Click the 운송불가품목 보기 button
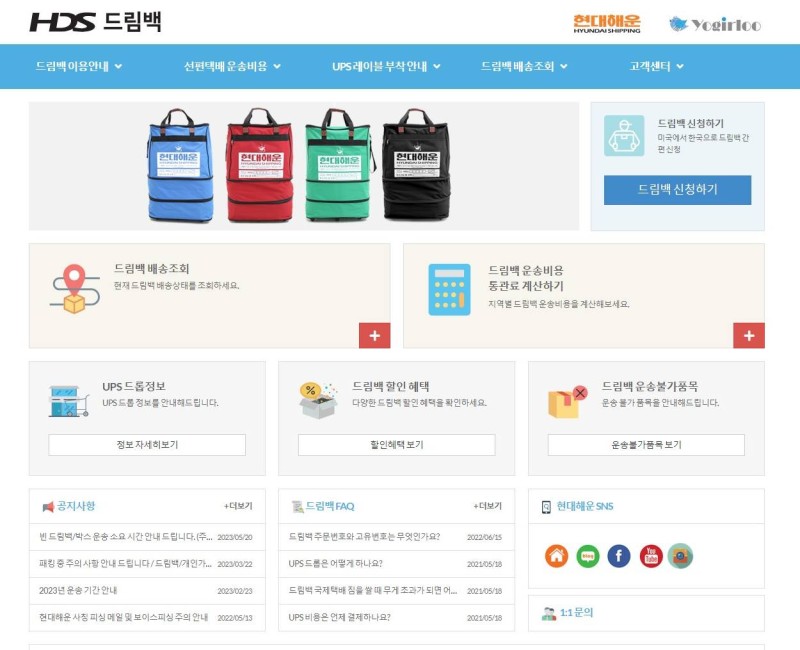800x650 pixels. pos(646,445)
